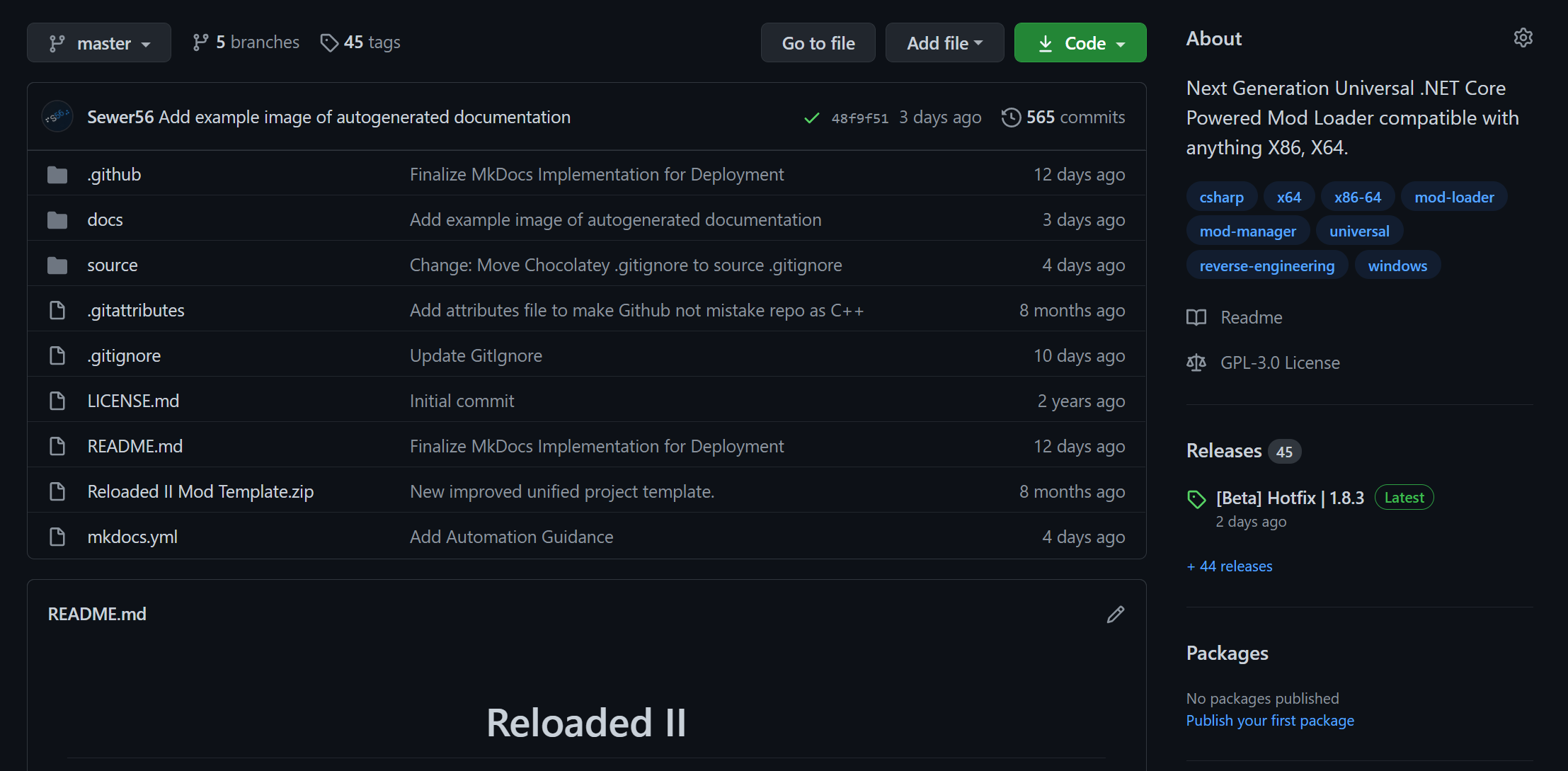Click the mkdocs.yml file icon
This screenshot has width=1568, height=771.
tap(57, 537)
